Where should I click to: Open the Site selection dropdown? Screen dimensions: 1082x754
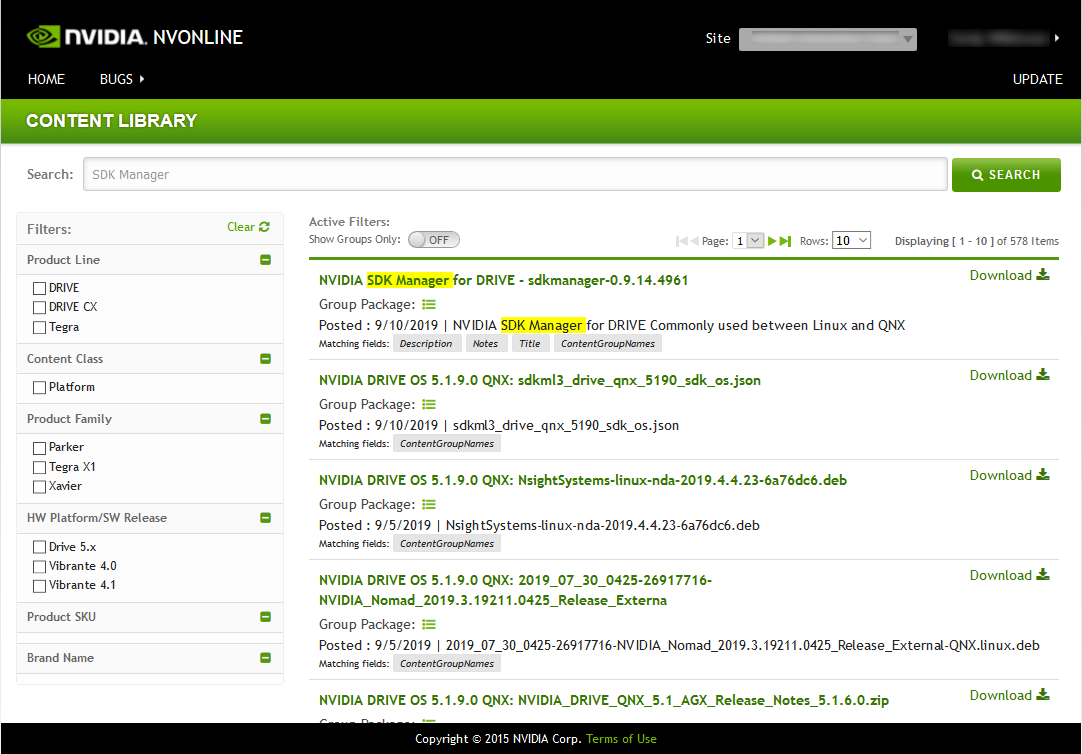tap(827, 39)
